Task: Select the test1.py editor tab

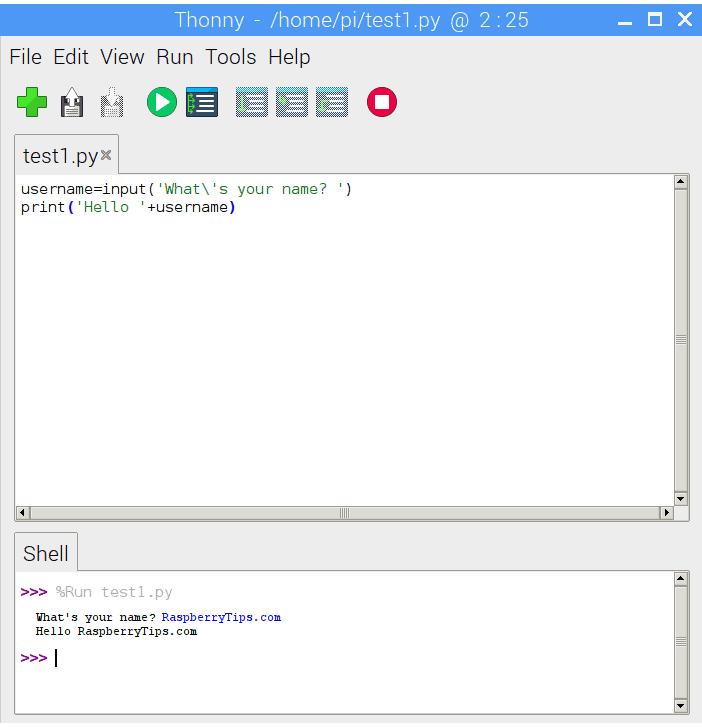Action: (59, 156)
